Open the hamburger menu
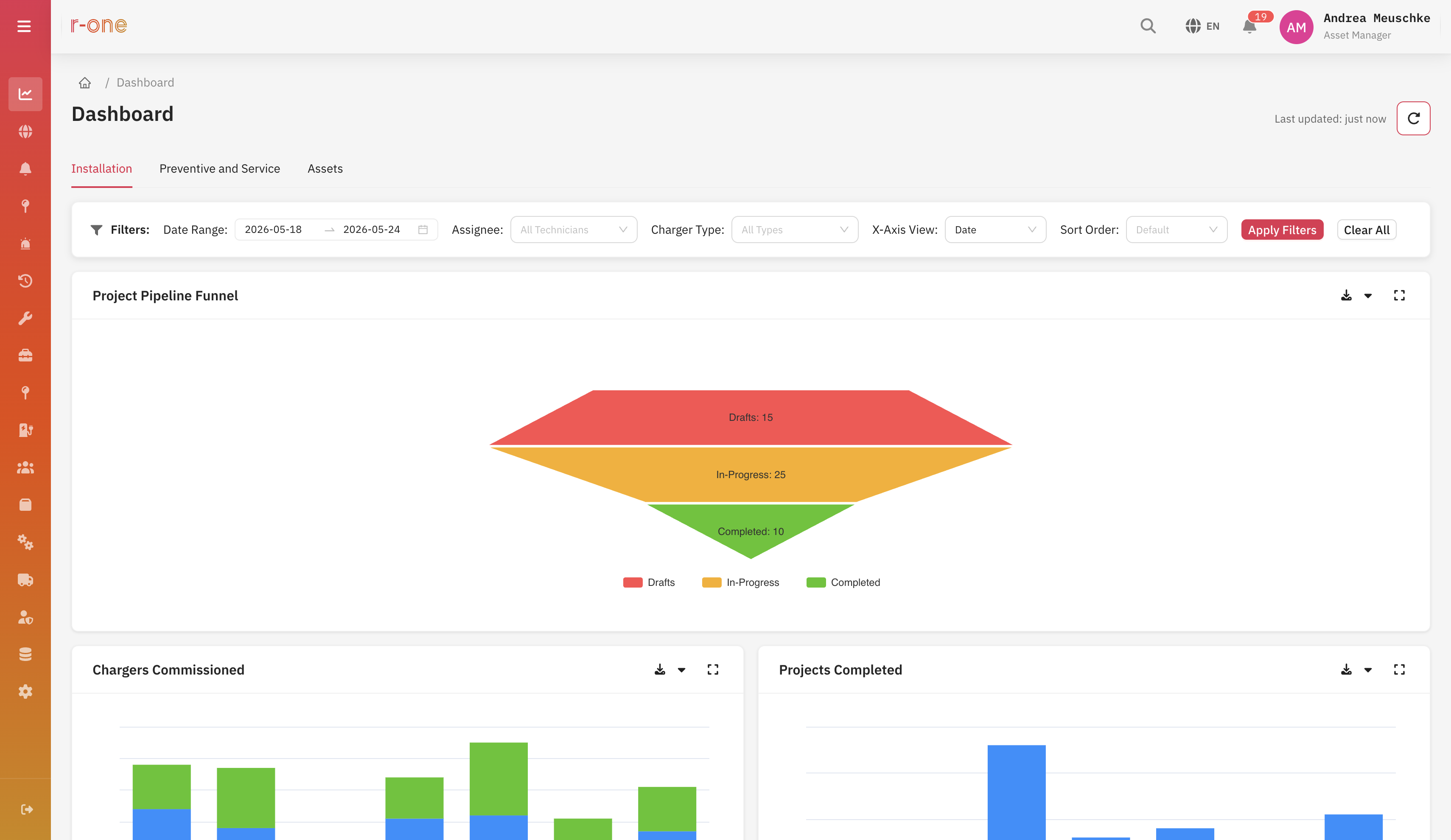The width and height of the screenshot is (1451, 840). coord(24,26)
